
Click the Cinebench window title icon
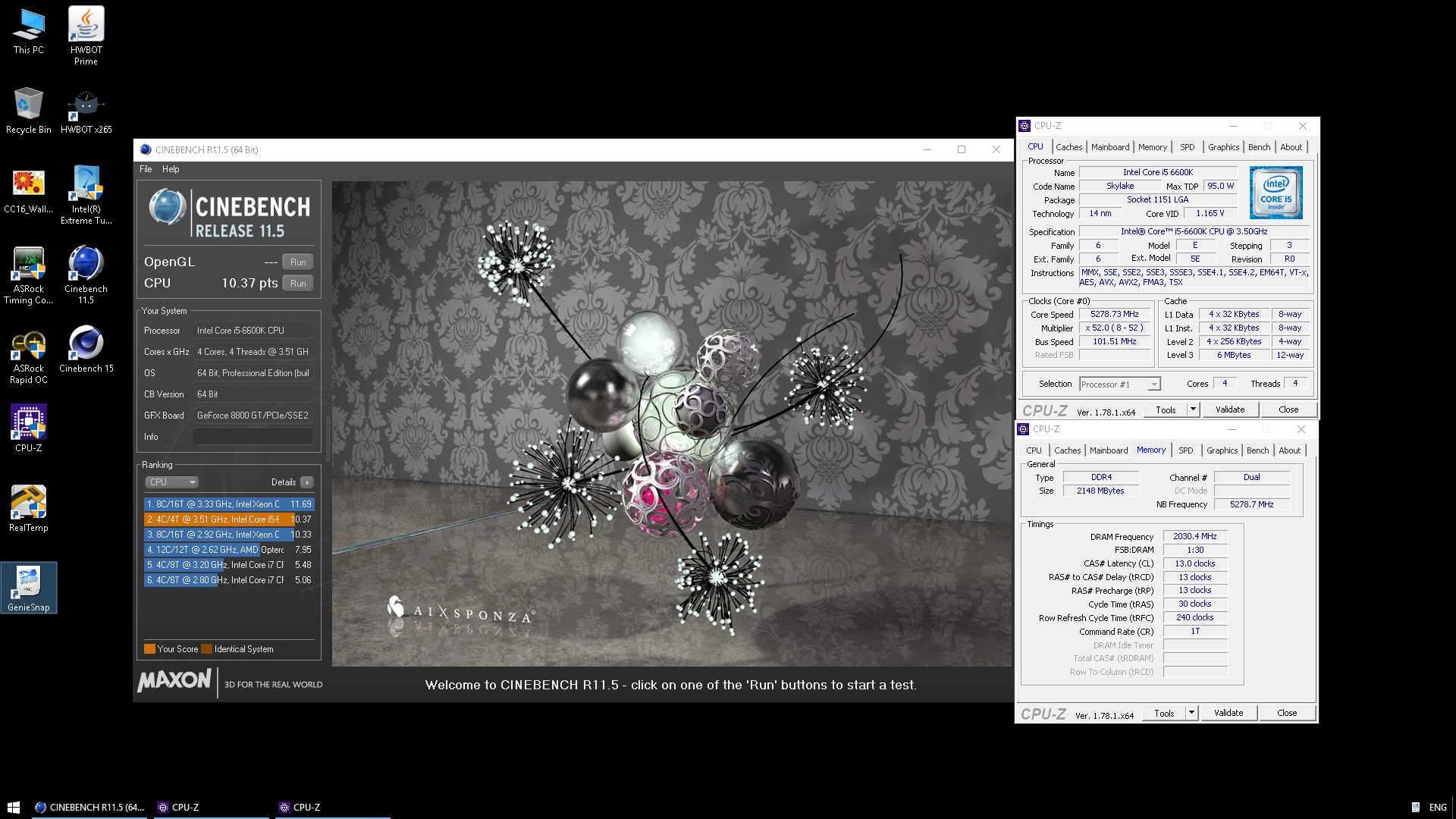click(146, 149)
